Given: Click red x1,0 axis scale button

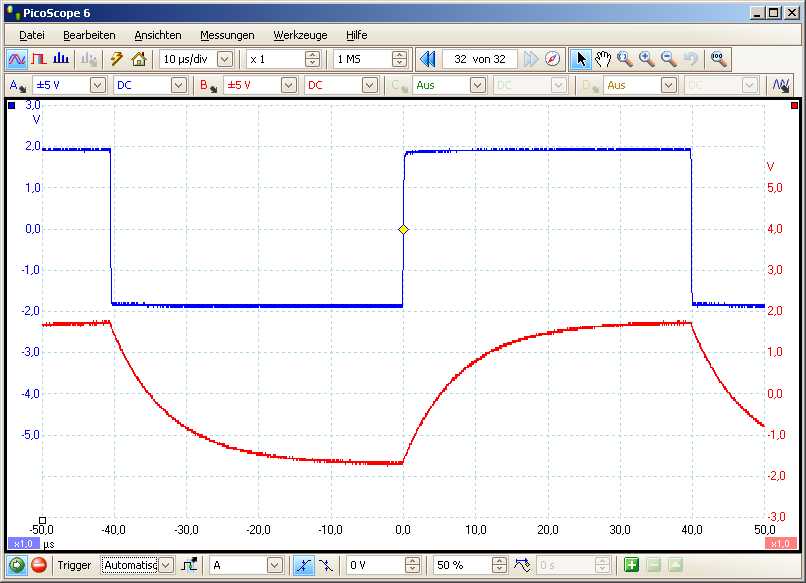Looking at the screenshot, I should [781, 544].
